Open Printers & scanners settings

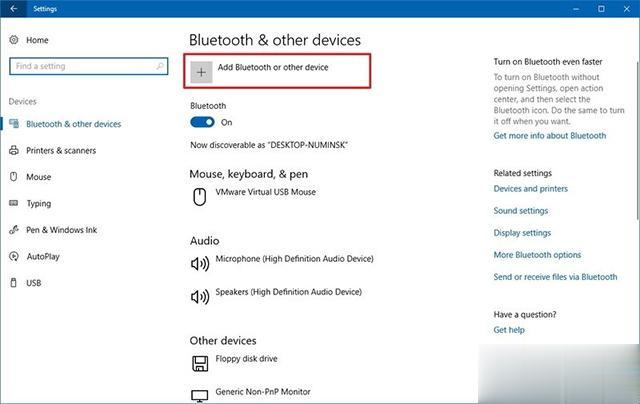pos(61,150)
